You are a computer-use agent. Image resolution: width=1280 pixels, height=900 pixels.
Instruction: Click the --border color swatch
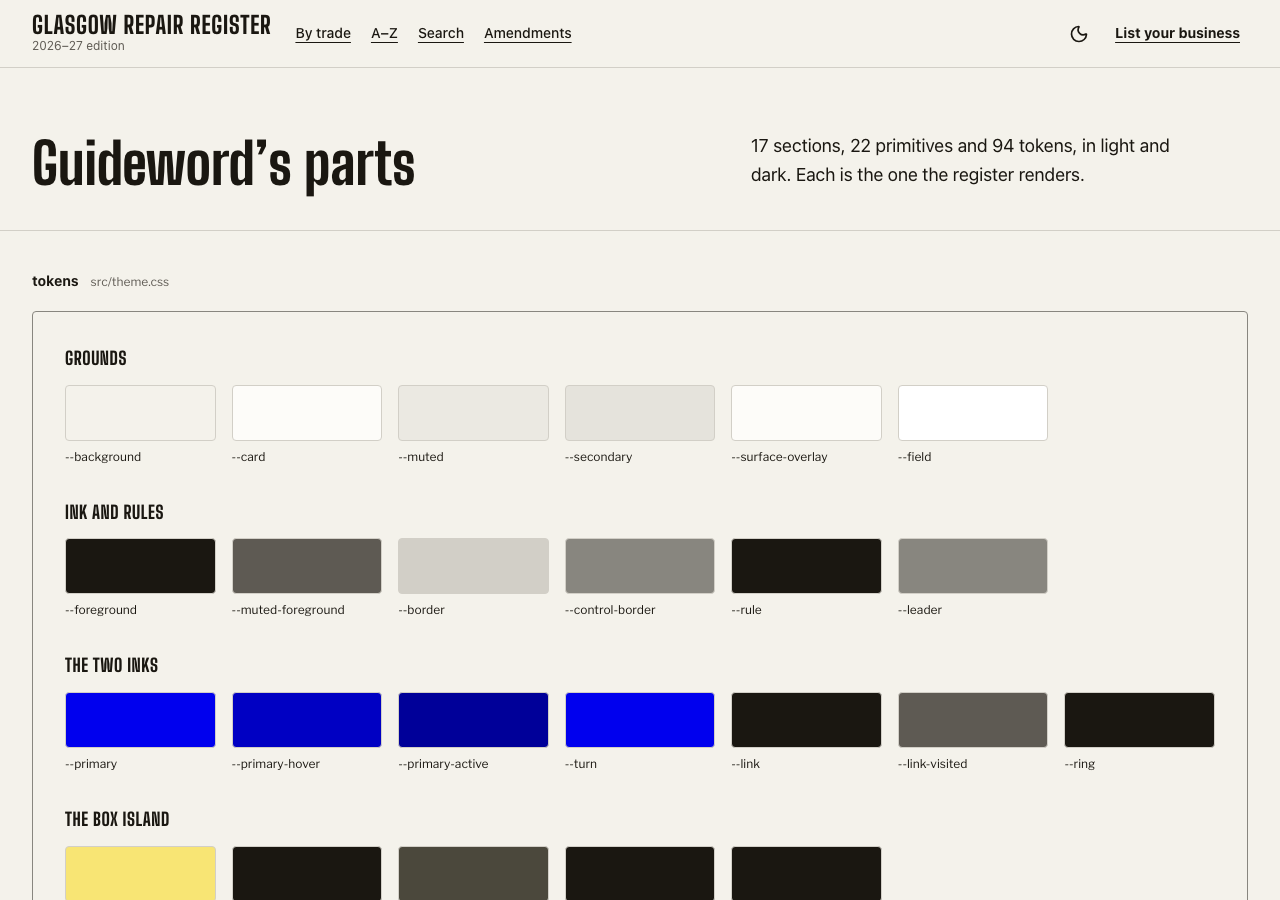(473, 566)
